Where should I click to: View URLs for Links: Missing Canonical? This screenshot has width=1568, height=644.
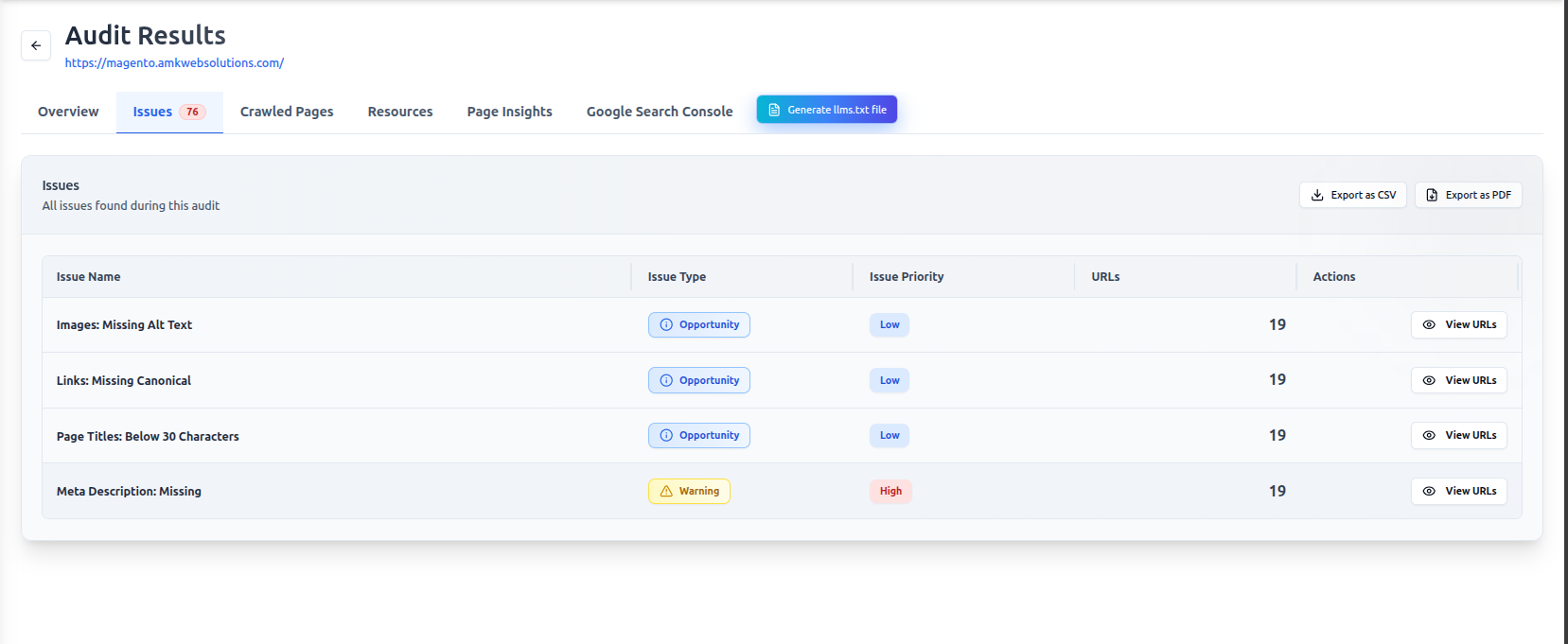(1458, 380)
